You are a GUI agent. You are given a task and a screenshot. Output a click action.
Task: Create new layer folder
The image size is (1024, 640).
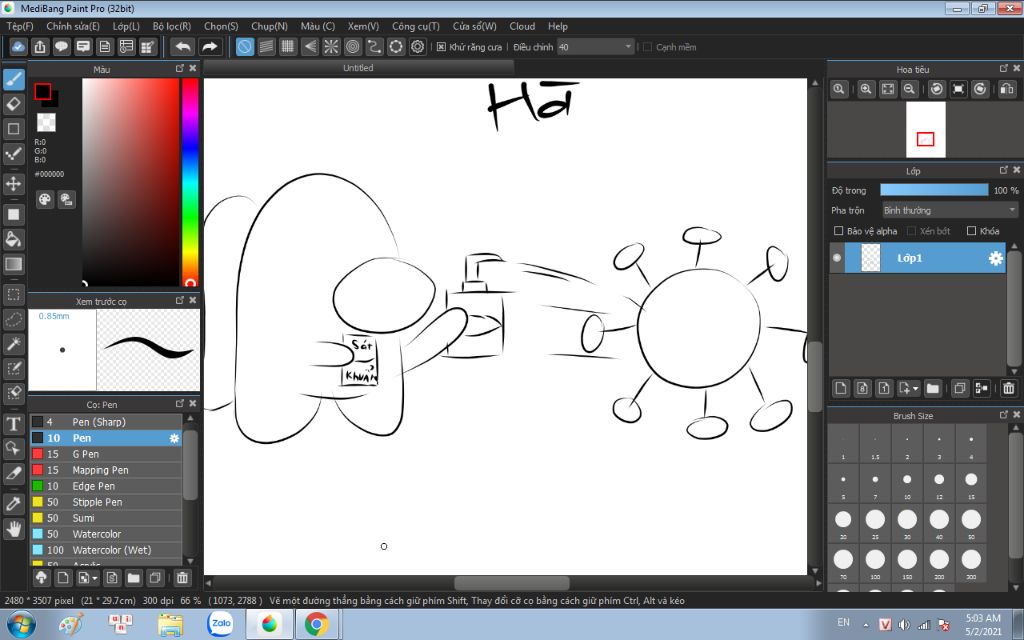933,389
